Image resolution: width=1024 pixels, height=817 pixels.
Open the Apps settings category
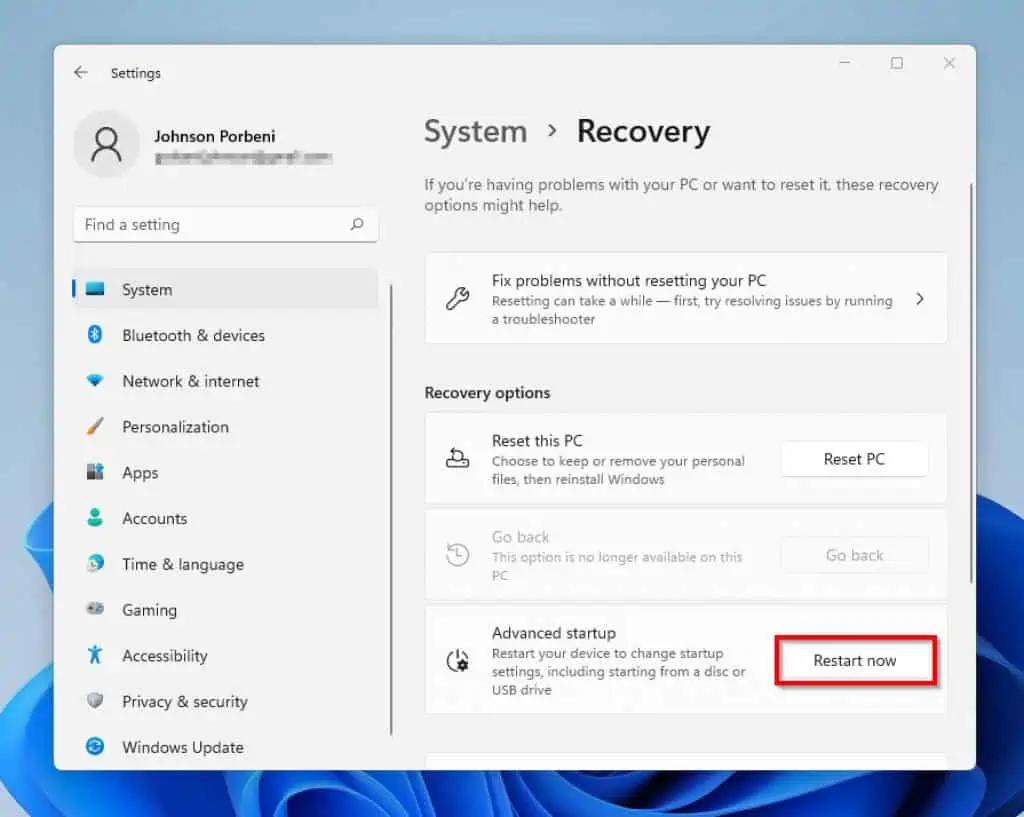tap(140, 473)
